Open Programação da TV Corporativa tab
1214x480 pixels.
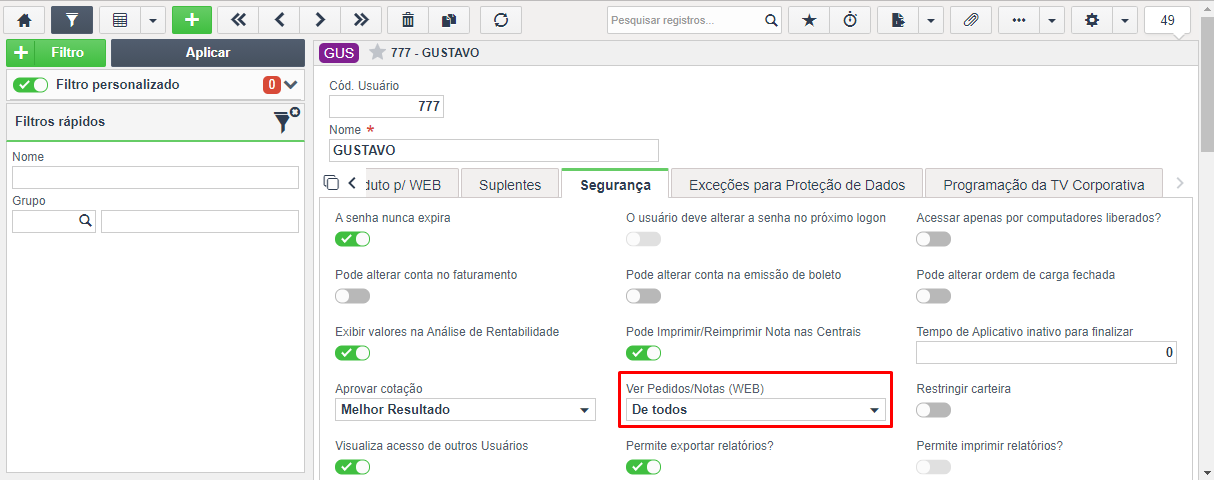tap(1044, 184)
